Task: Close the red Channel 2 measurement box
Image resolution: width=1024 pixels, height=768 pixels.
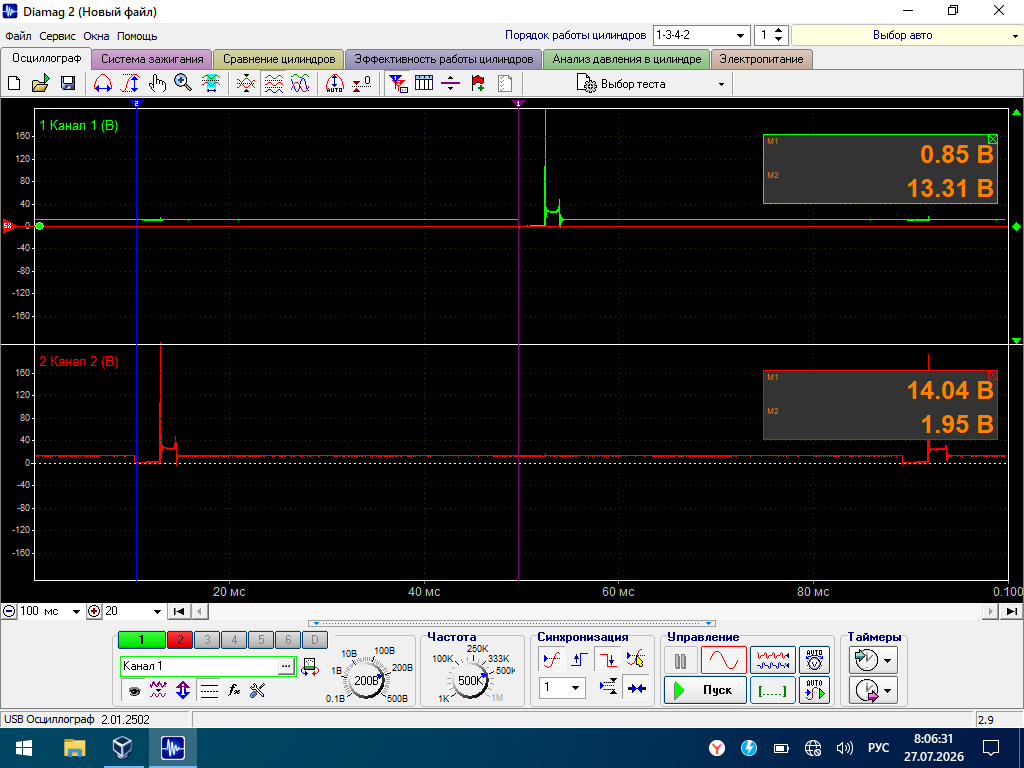Action: 993,375
